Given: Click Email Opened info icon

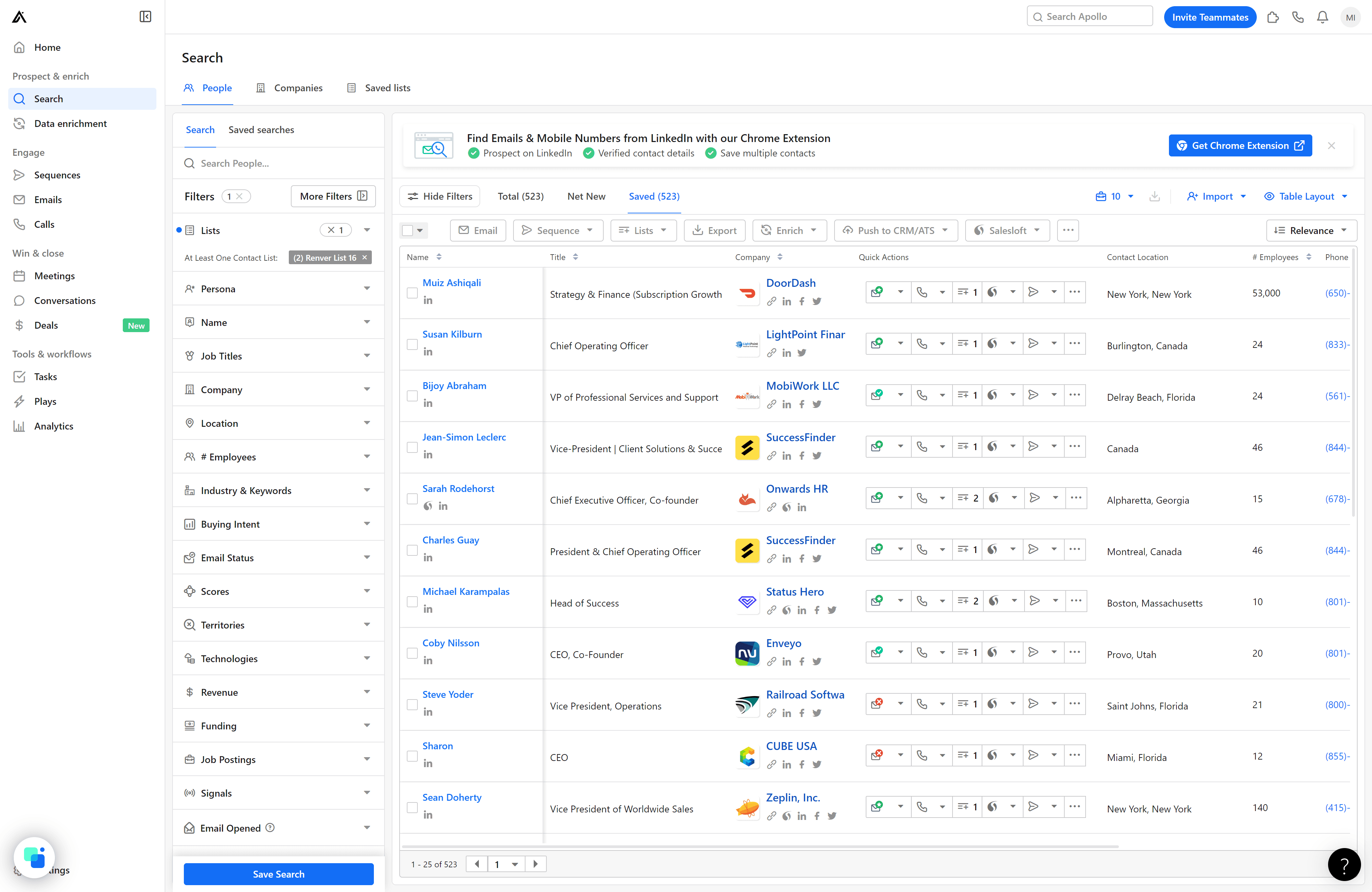Looking at the screenshot, I should tap(270, 828).
